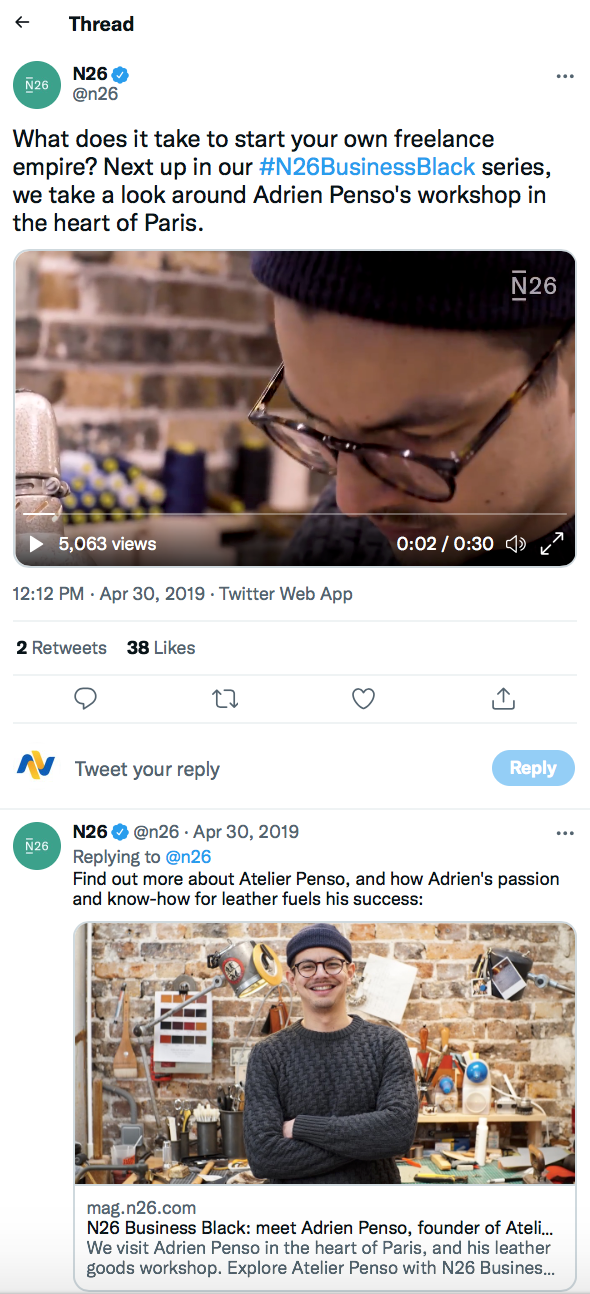The image size is (590, 1294).
Task: Open the more options menu on the reply tweet
Action: [x=566, y=832]
